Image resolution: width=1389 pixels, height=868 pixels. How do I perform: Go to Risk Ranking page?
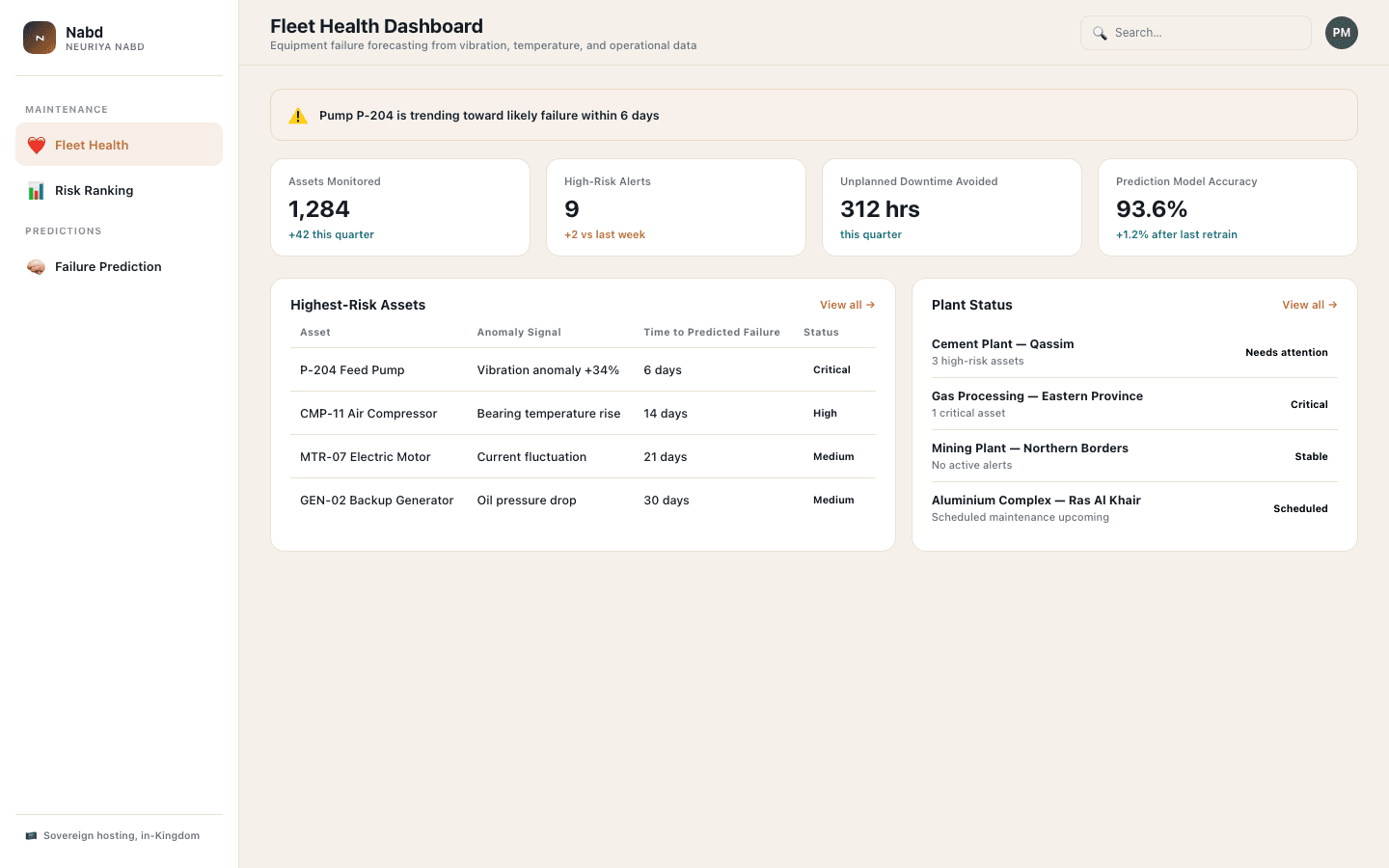click(119, 190)
